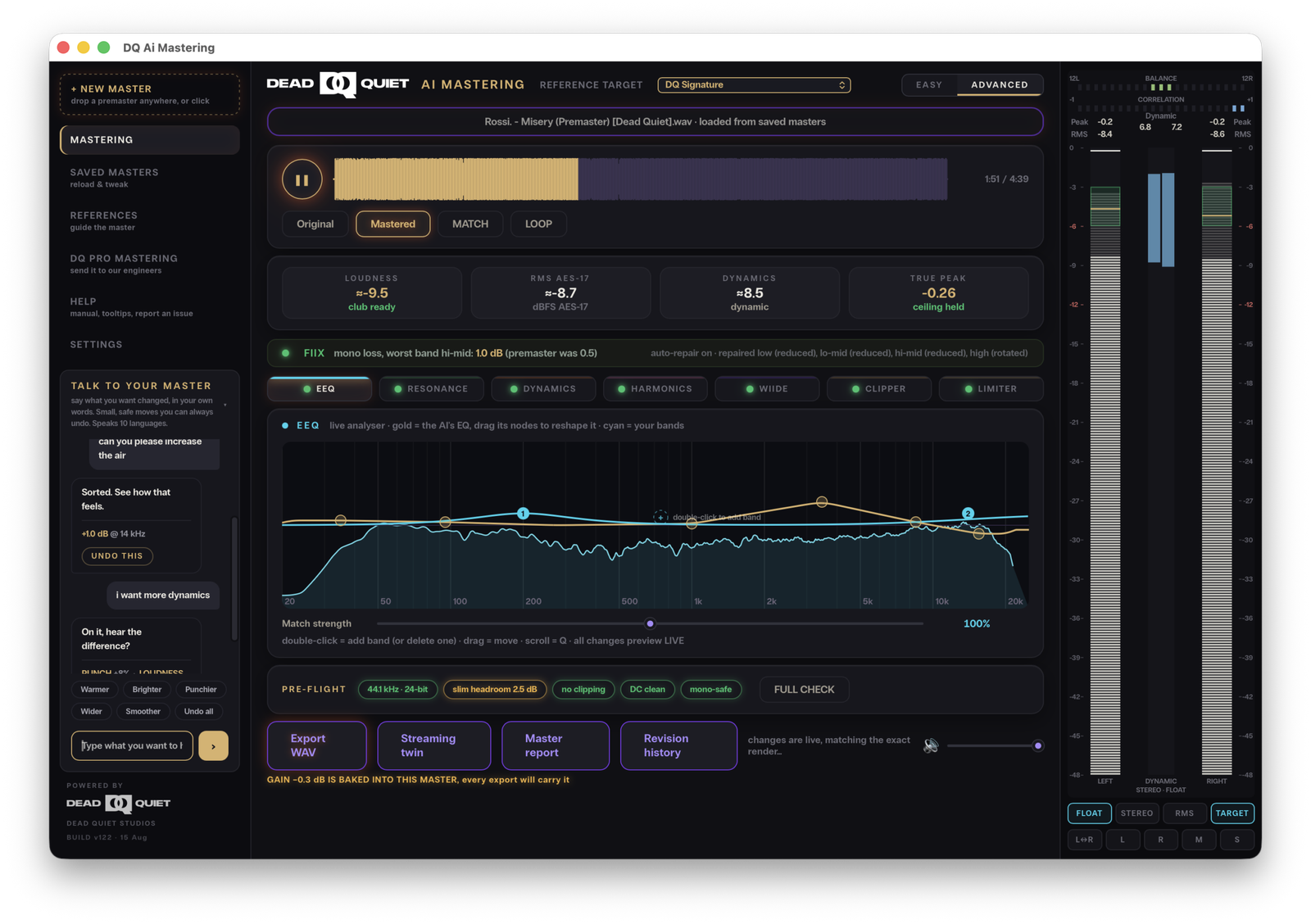Switch monitoring to Original
Screen dimensions: 1311x924
click(x=315, y=224)
